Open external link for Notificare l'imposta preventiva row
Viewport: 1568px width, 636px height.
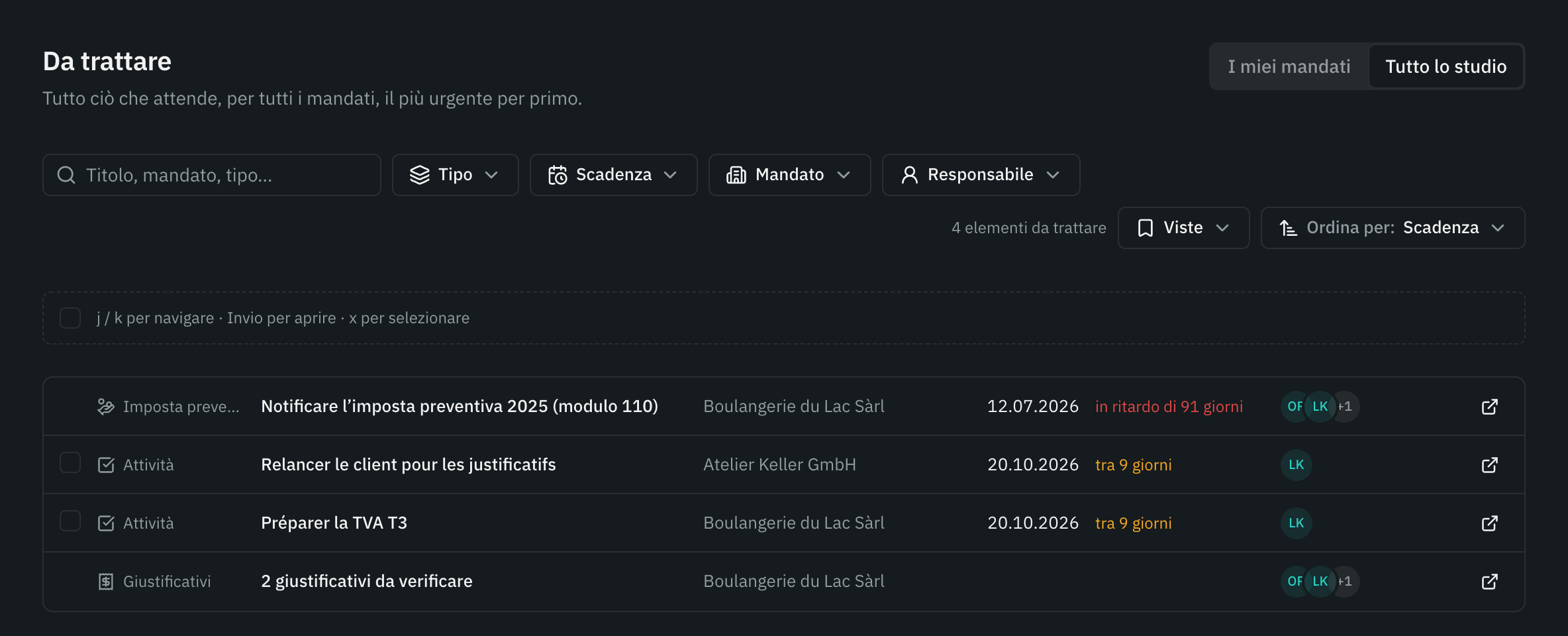[x=1489, y=407]
